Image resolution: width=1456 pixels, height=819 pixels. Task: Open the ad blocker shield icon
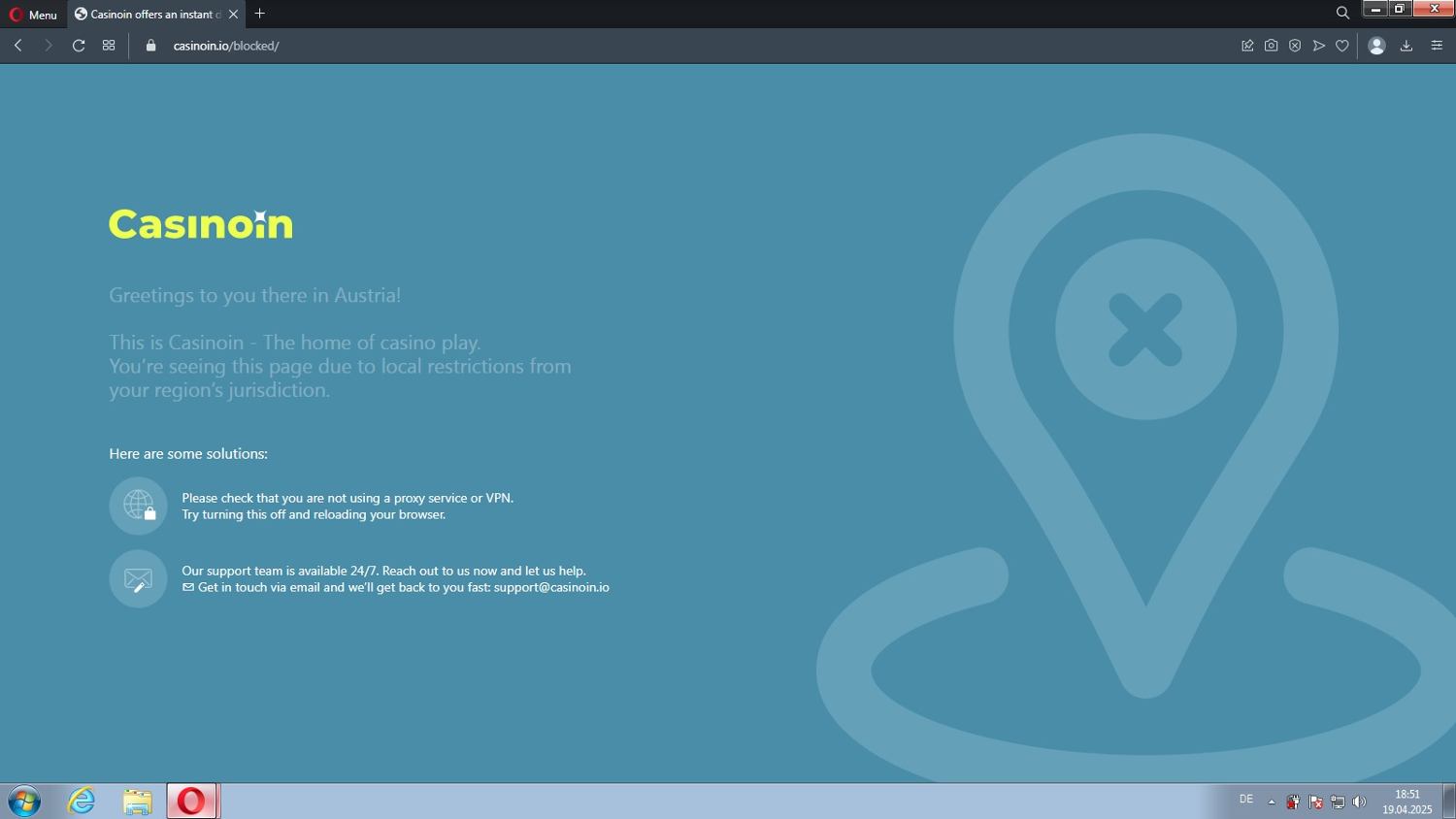click(1295, 46)
